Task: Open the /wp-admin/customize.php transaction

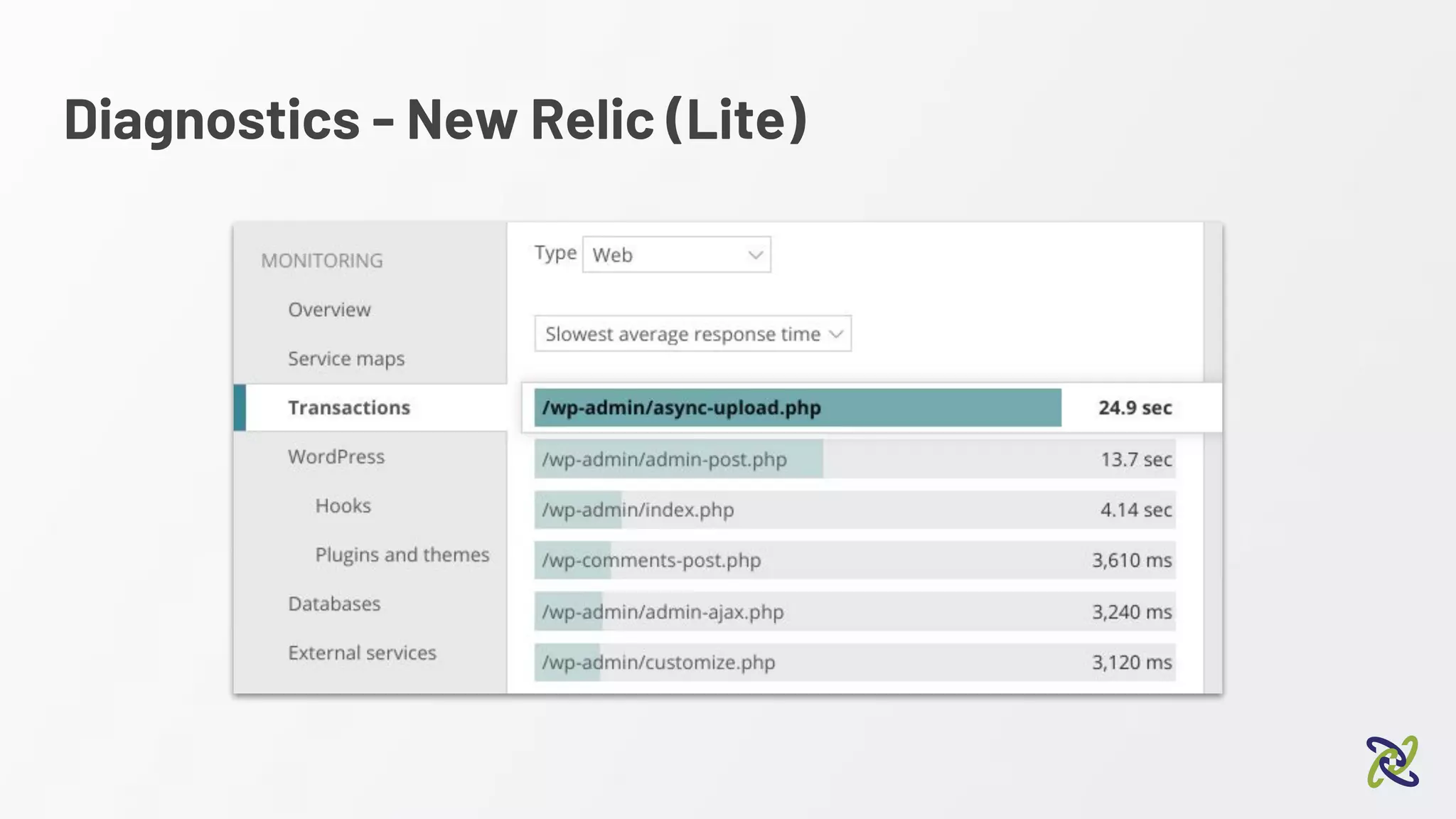Action: click(855, 662)
